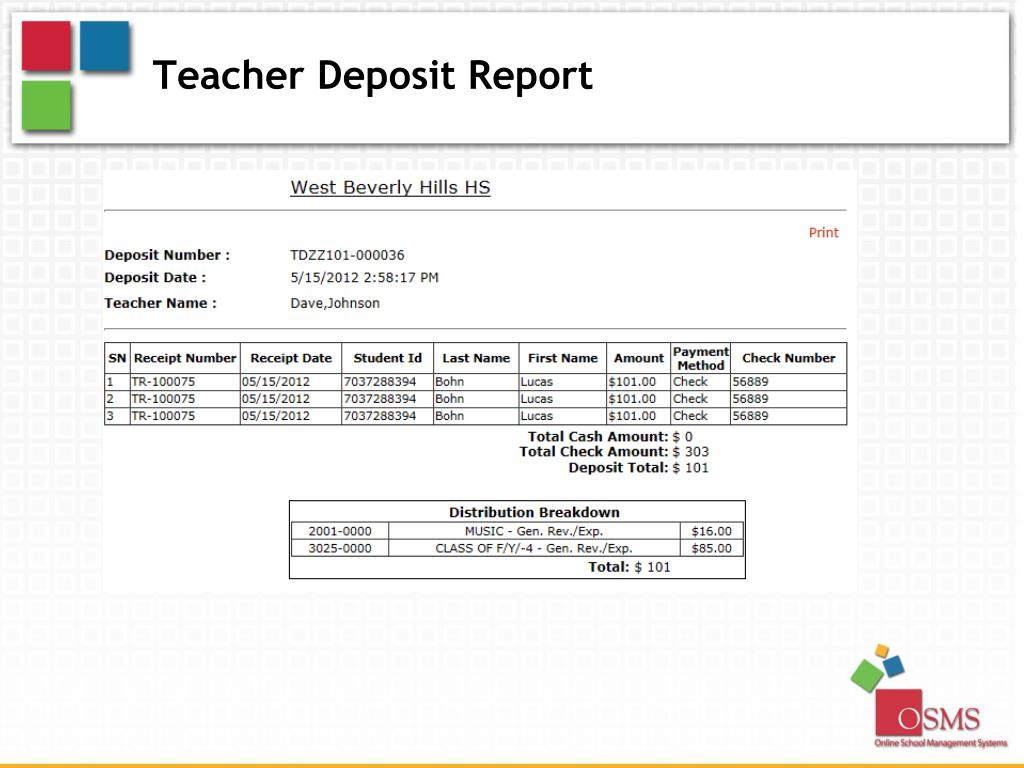This screenshot has height=768, width=1024.
Task: Click last name Bohn in row SN 1
Action: [449, 381]
